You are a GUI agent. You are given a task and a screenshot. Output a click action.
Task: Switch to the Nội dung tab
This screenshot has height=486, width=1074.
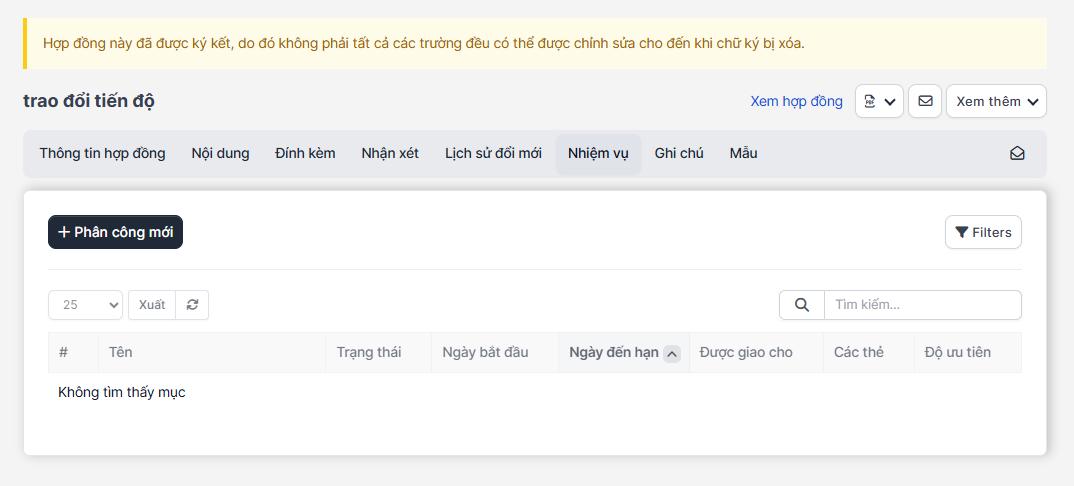(220, 154)
